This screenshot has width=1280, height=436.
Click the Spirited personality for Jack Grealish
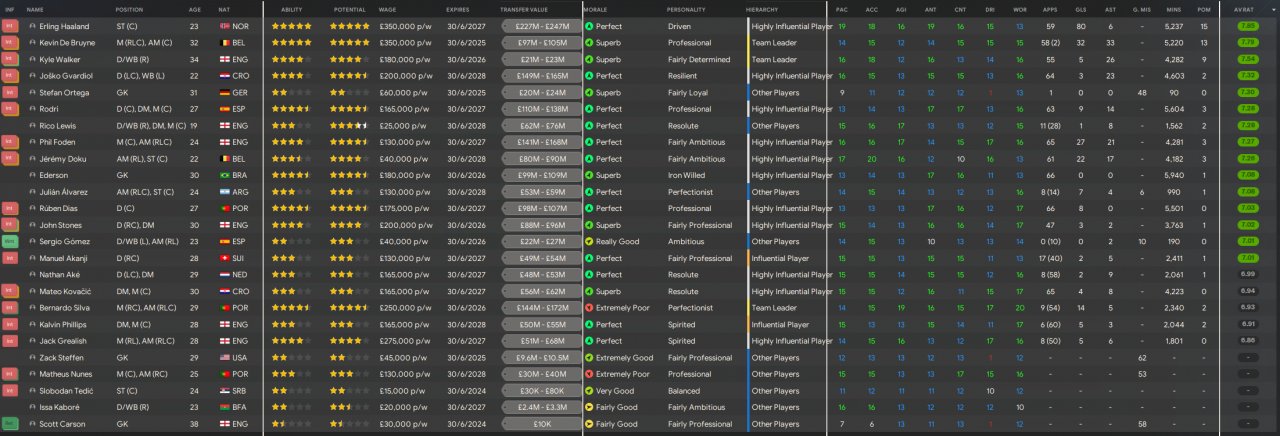coord(682,341)
